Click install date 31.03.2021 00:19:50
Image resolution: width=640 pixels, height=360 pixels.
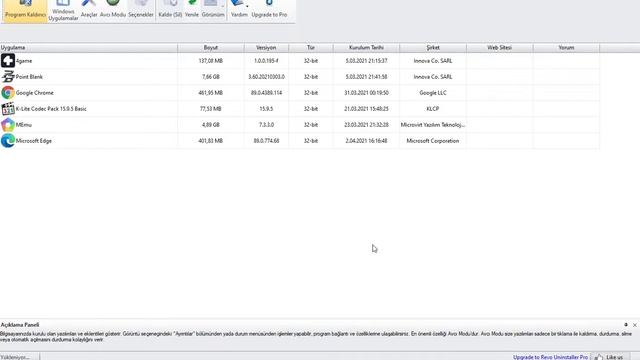coord(366,93)
